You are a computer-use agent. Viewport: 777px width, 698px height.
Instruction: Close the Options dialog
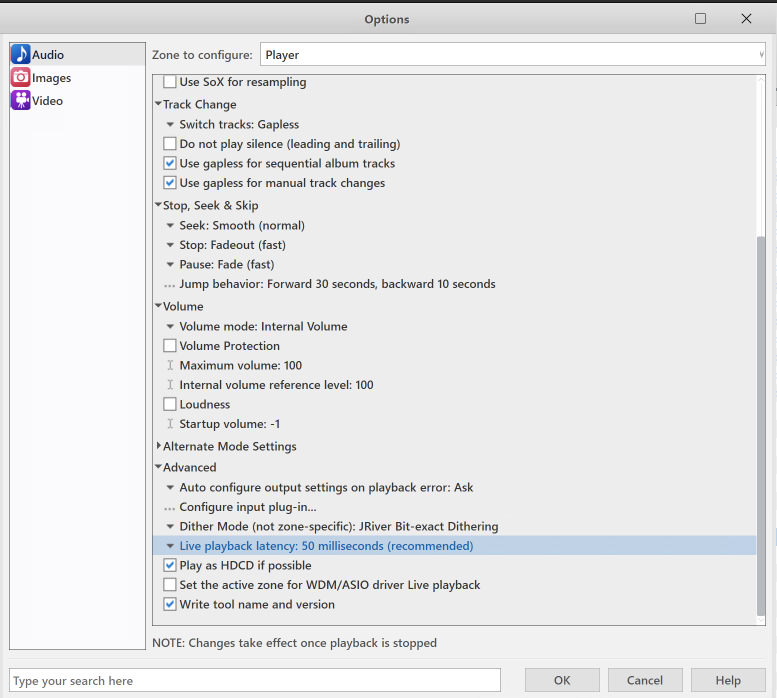[x=746, y=19]
